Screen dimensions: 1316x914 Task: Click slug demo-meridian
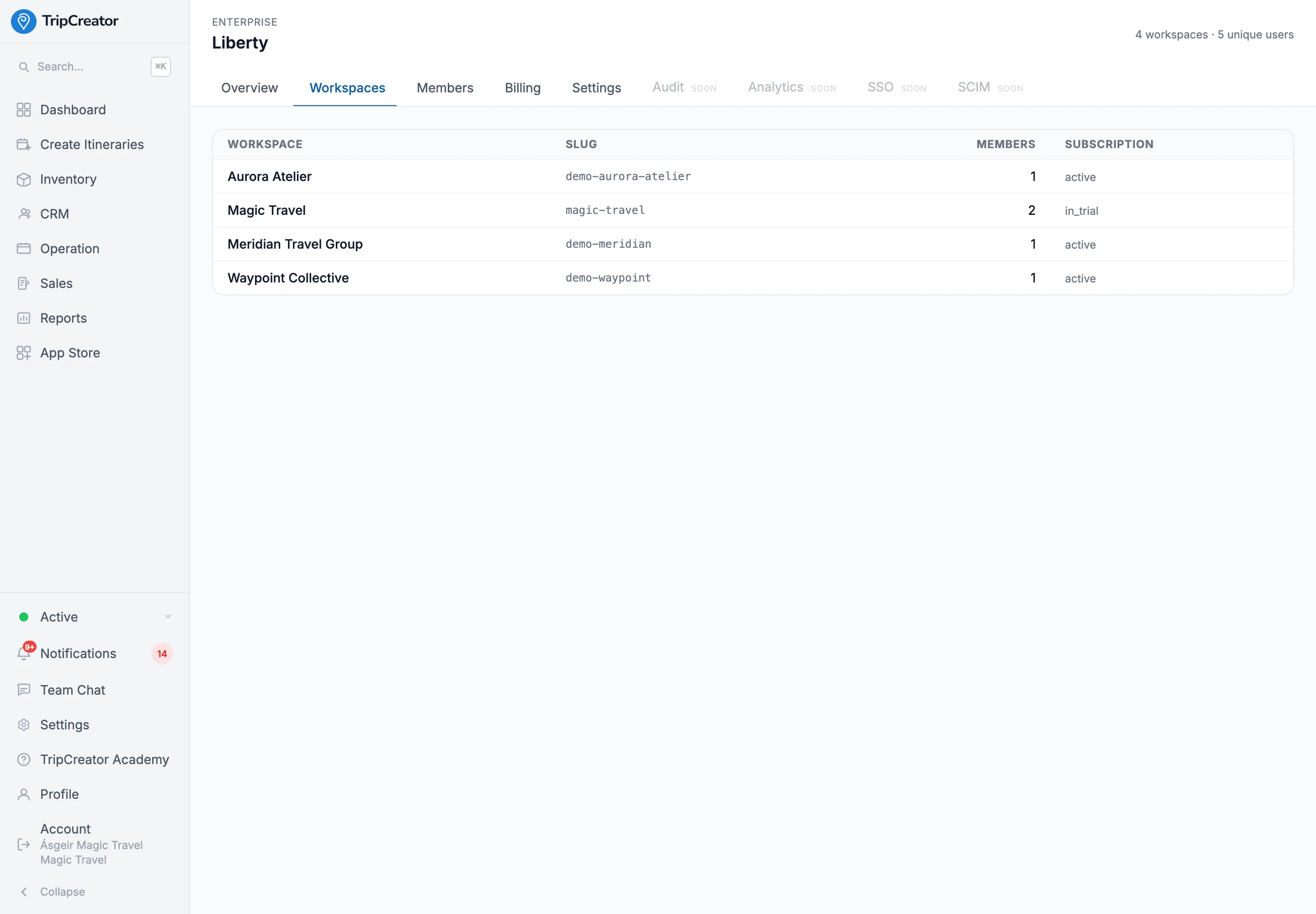pos(608,244)
